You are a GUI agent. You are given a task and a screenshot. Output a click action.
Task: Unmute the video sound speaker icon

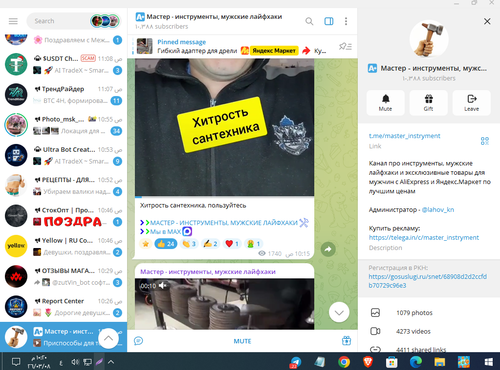click(x=163, y=286)
